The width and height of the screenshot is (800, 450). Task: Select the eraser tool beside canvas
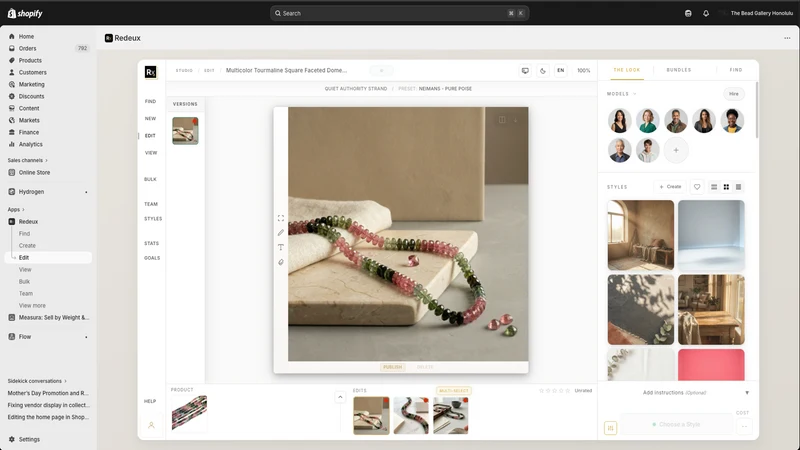281,262
